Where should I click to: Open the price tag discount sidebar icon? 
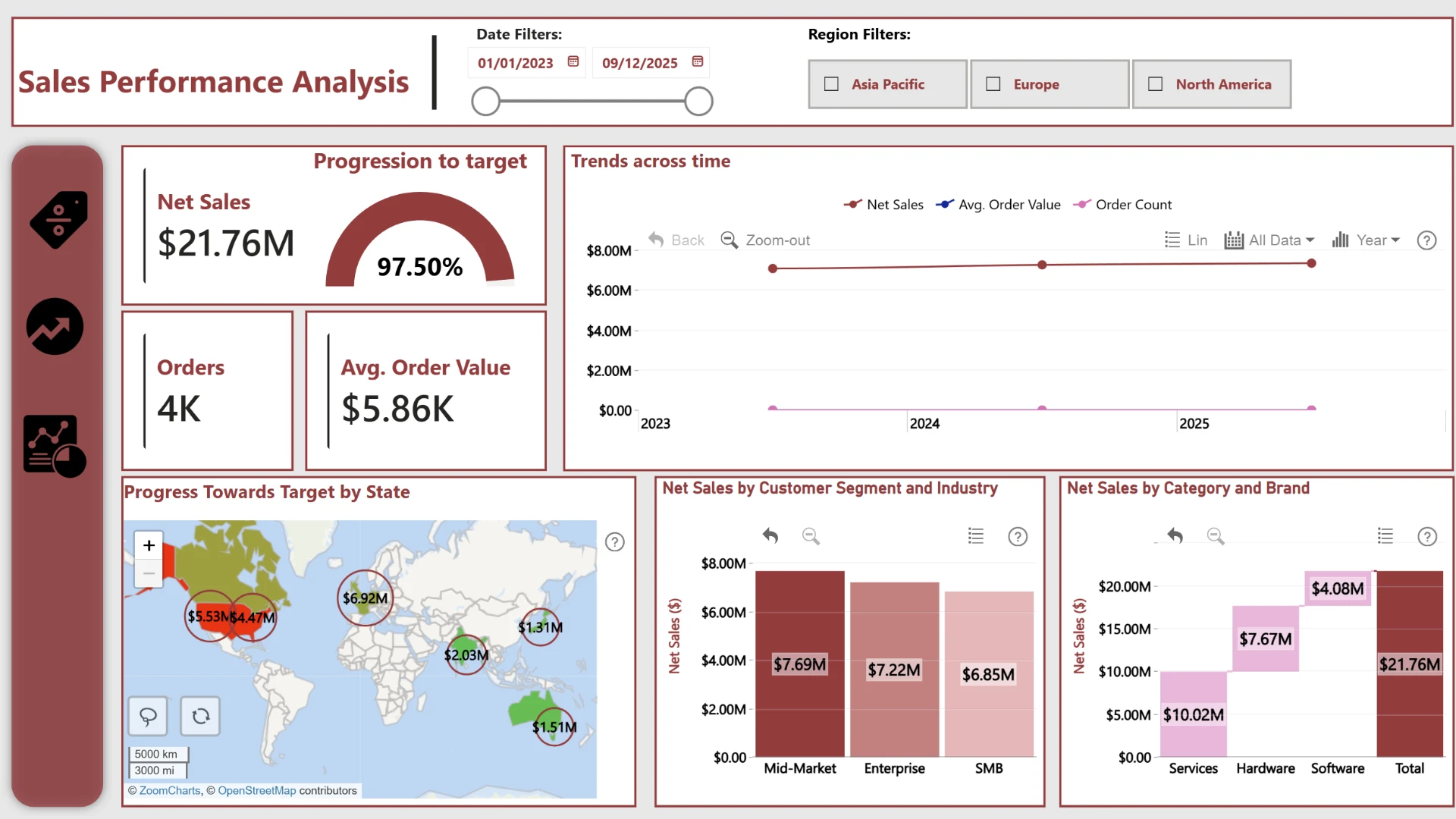pos(58,220)
